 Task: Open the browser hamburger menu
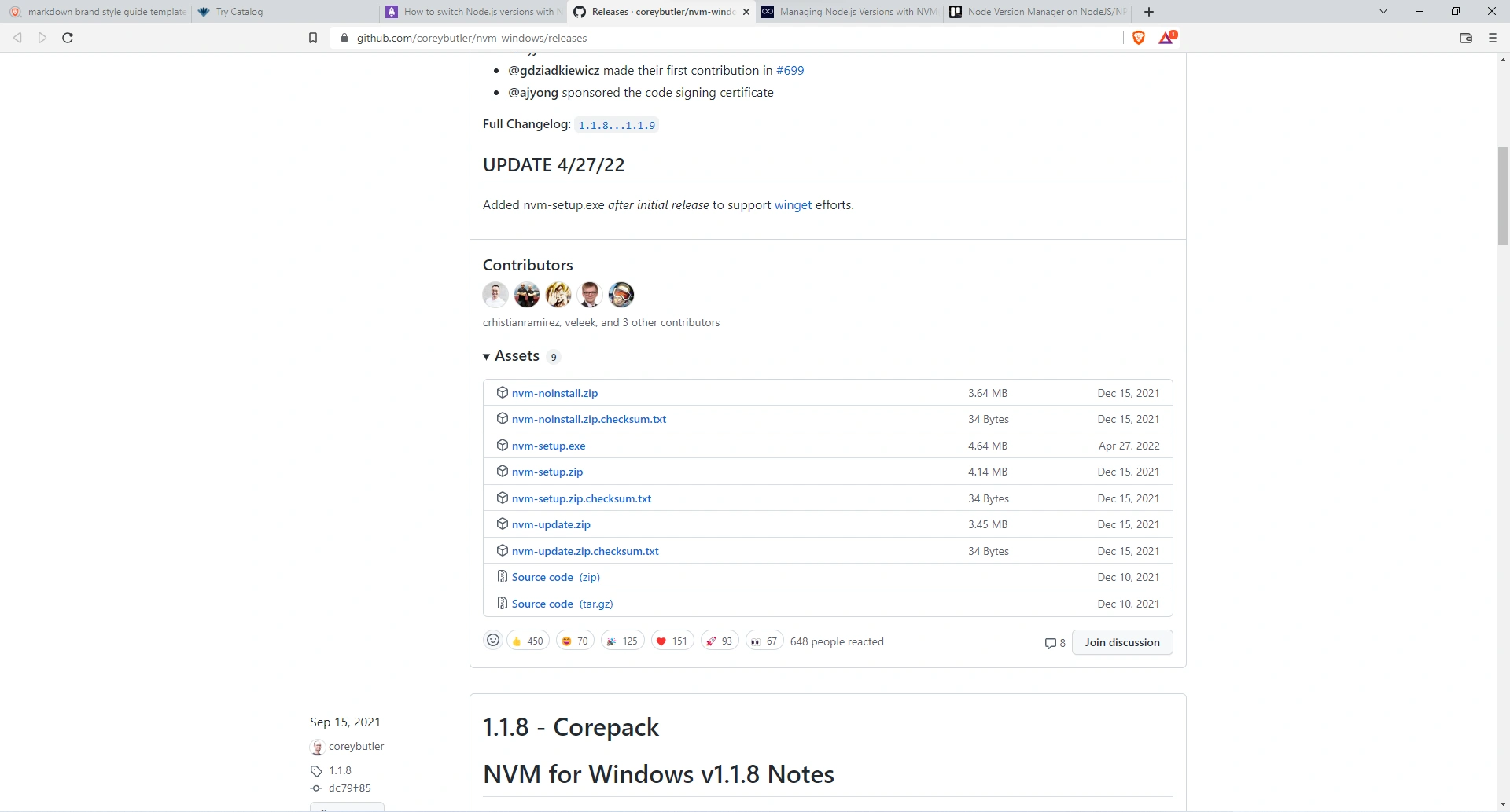(1492, 38)
